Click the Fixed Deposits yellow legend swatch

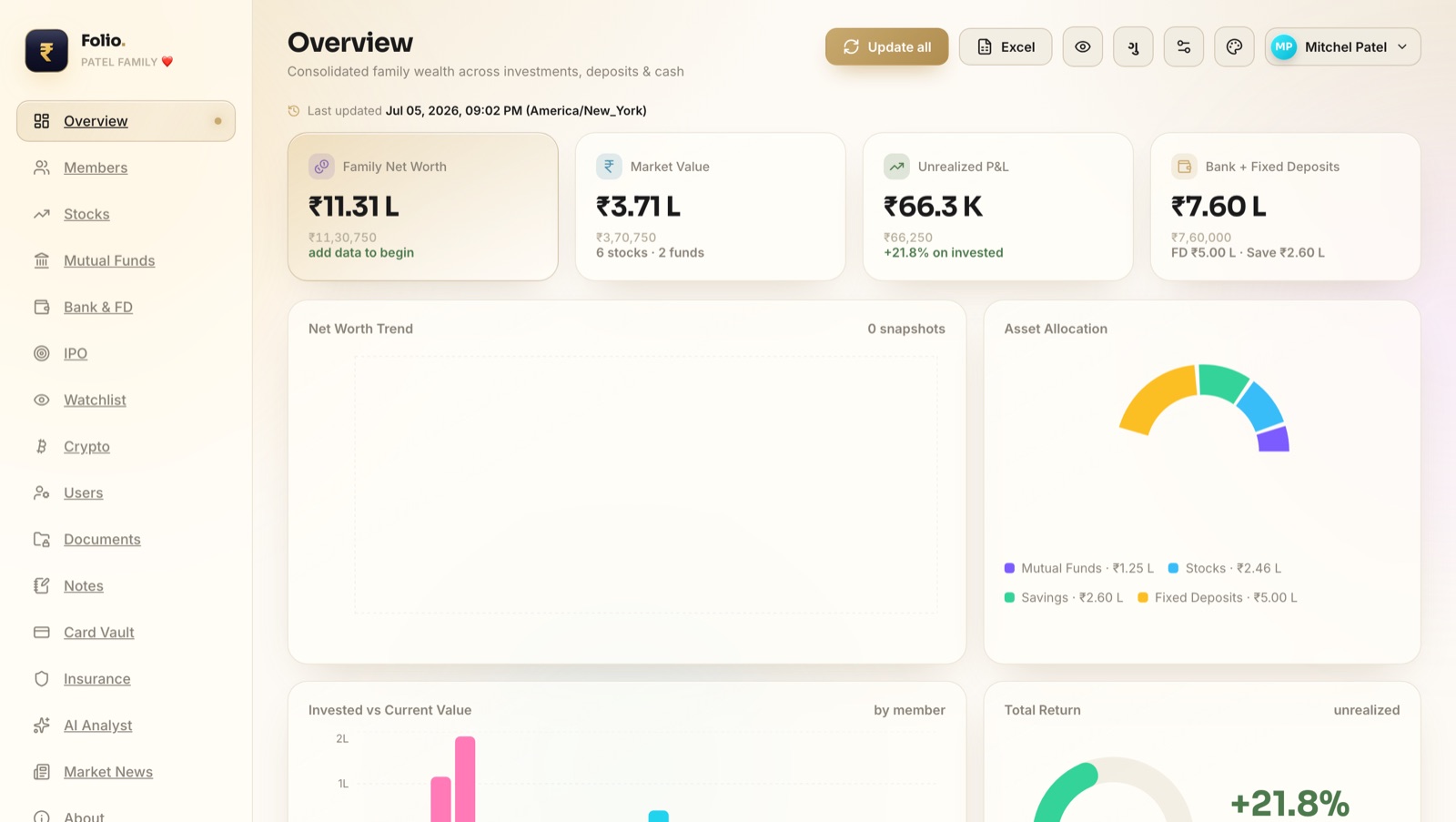click(1143, 597)
